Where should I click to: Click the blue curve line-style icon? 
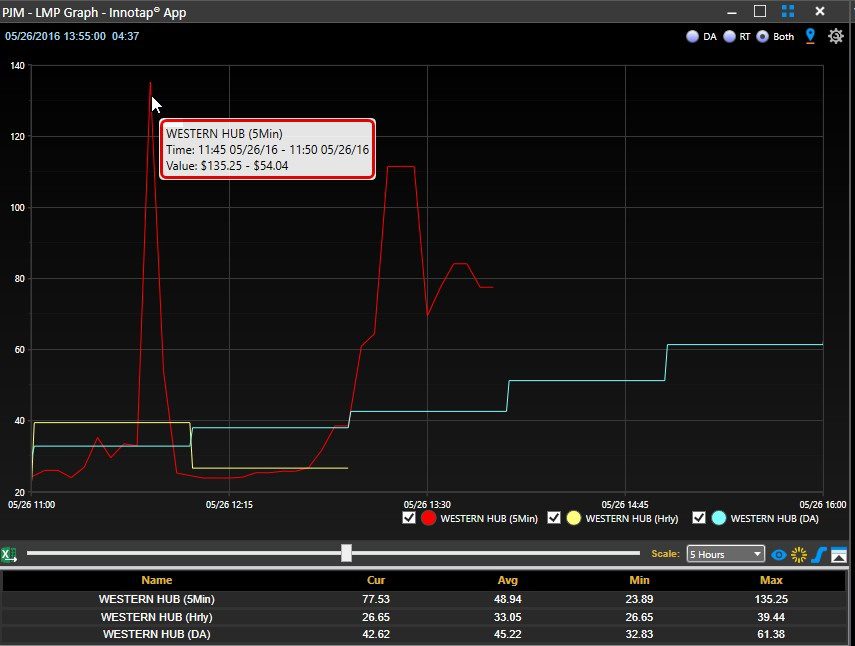click(818, 555)
